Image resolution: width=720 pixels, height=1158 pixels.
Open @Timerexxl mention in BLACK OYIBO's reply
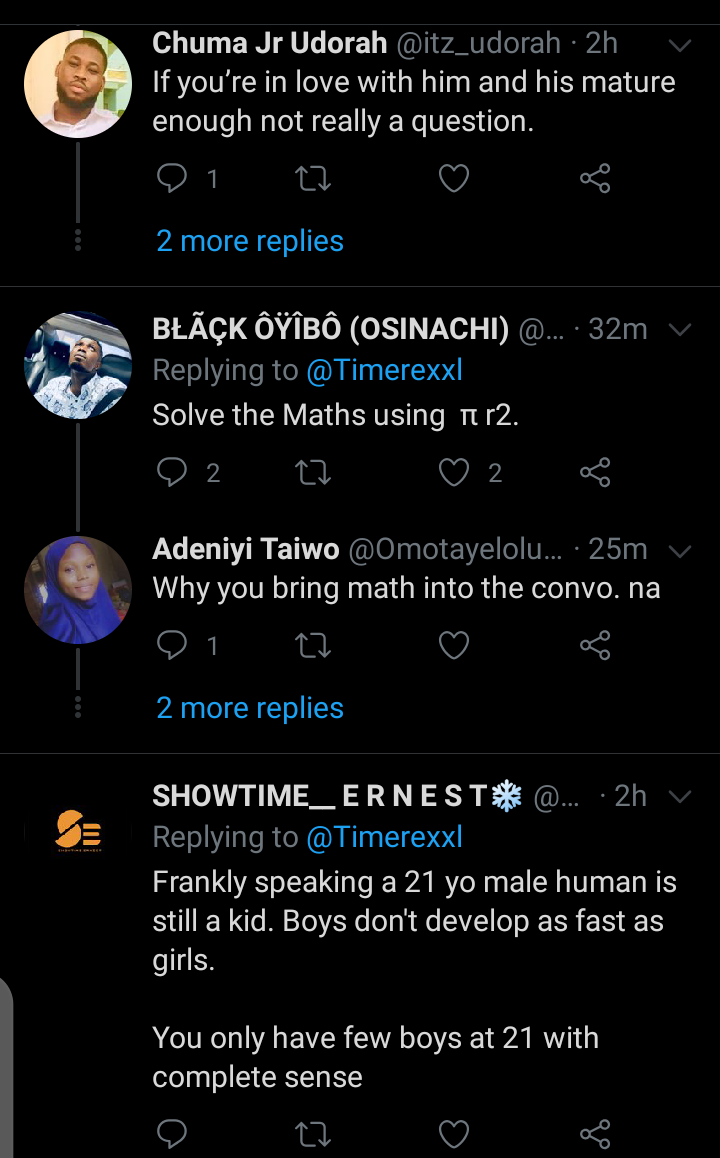(384, 370)
